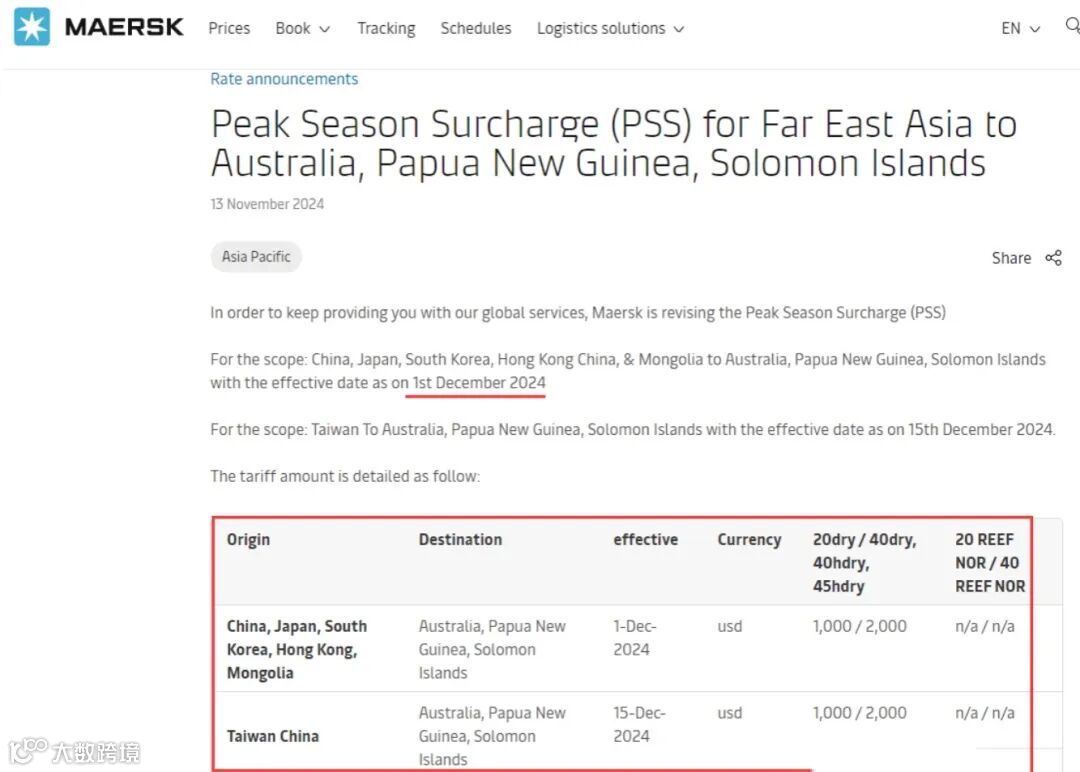The width and height of the screenshot is (1080, 772).
Task: Click the 15th December 2024 text
Action: tap(980, 430)
